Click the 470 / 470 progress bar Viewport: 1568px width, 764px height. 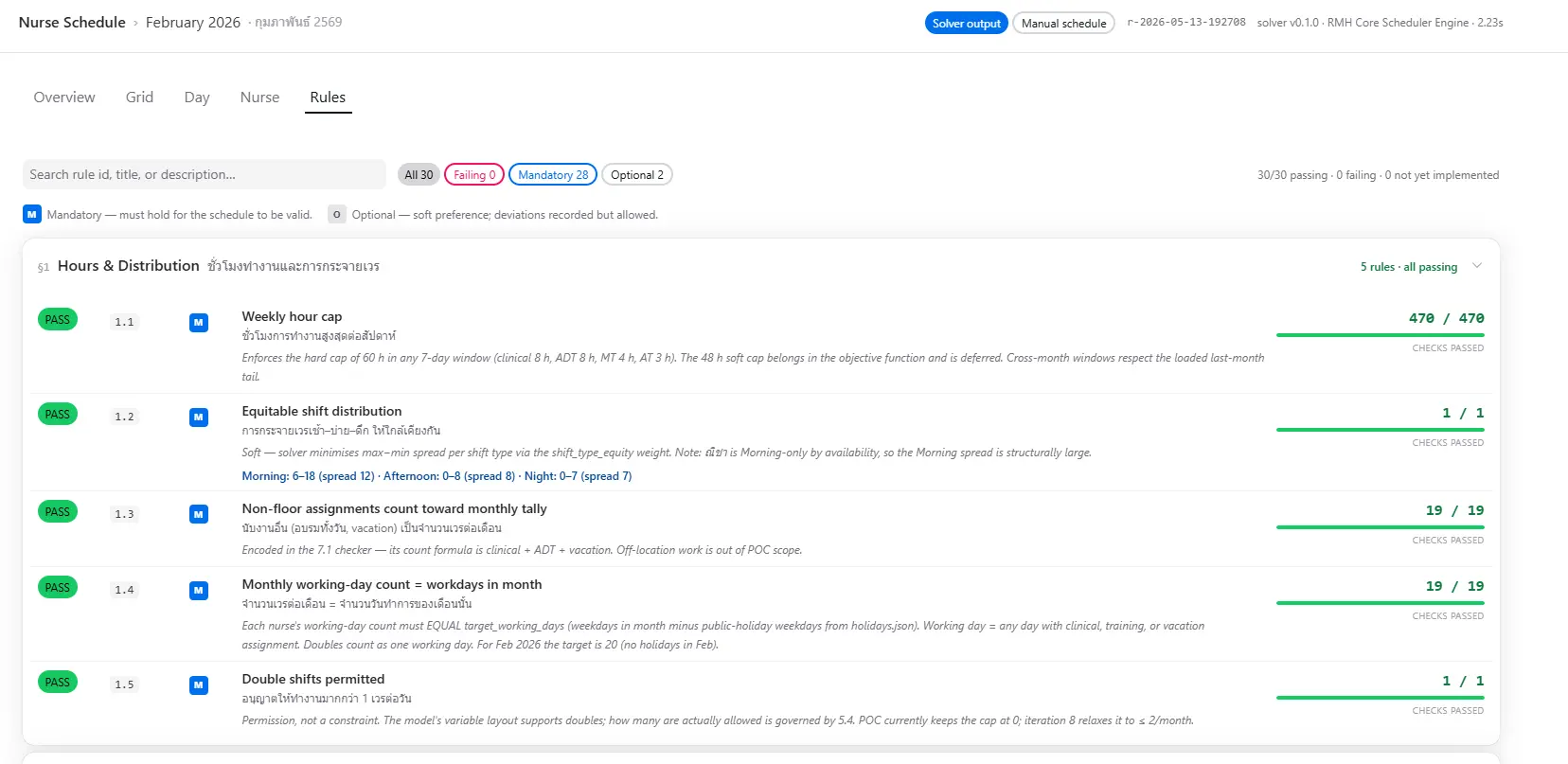point(1381,335)
